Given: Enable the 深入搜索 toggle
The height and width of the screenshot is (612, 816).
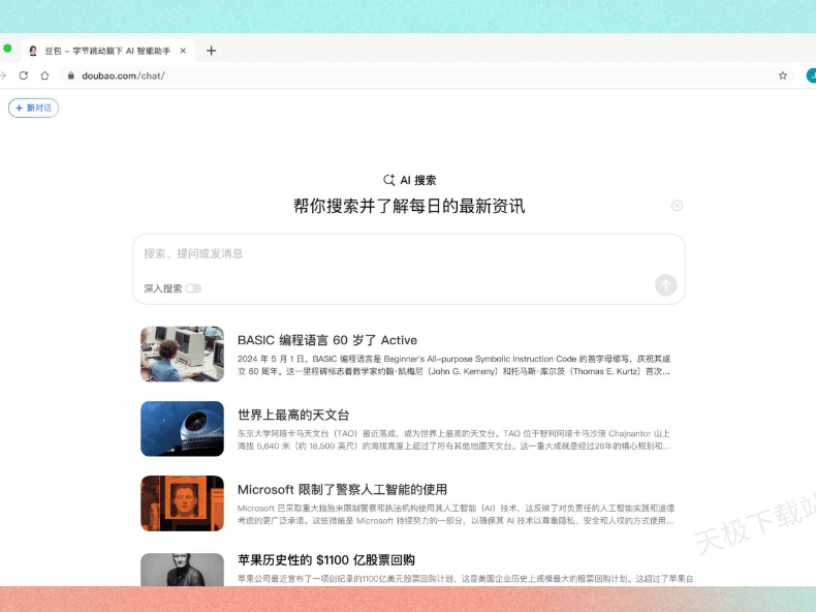Looking at the screenshot, I should point(193,288).
